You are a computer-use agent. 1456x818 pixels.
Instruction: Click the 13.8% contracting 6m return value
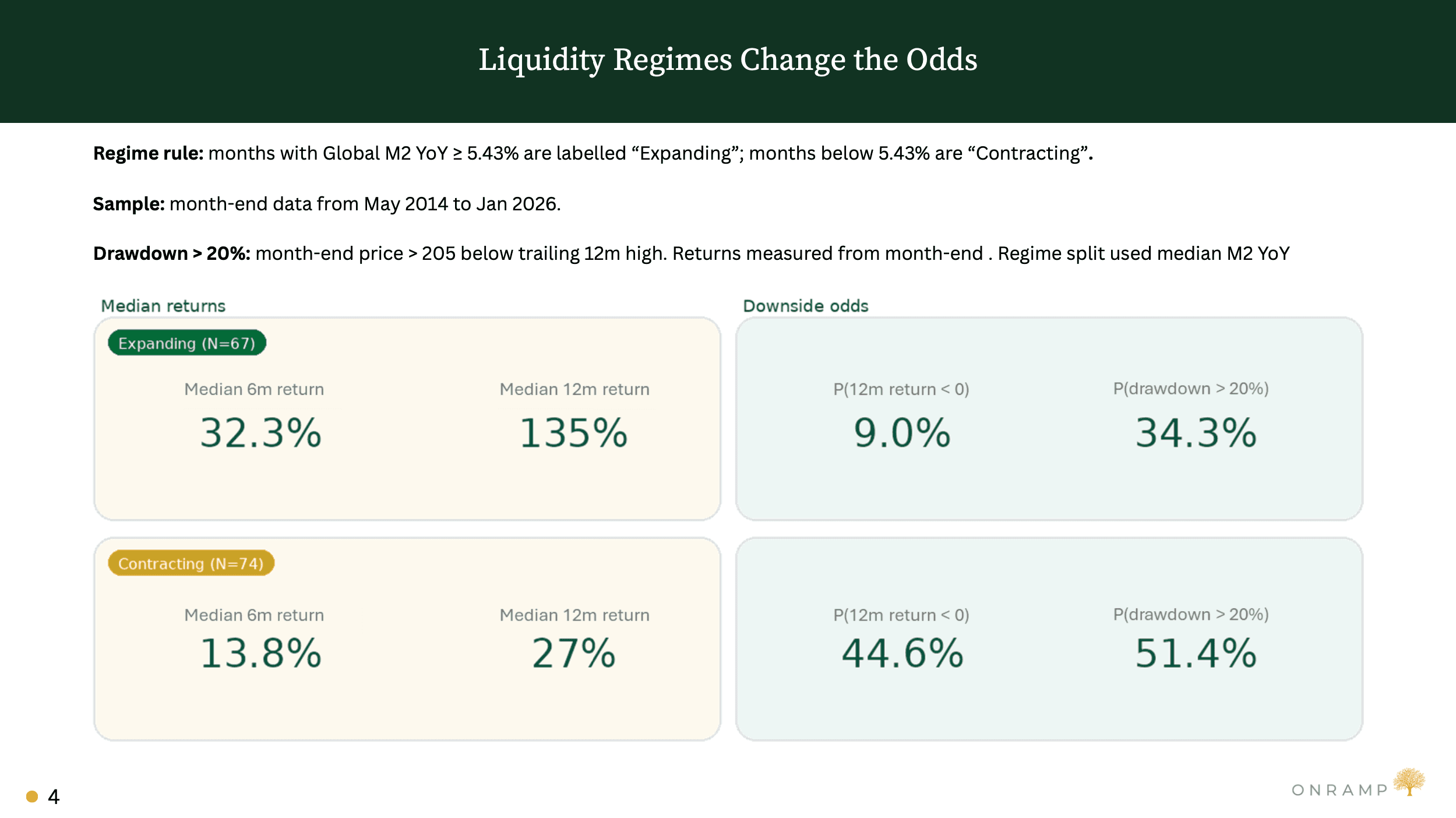[260, 654]
